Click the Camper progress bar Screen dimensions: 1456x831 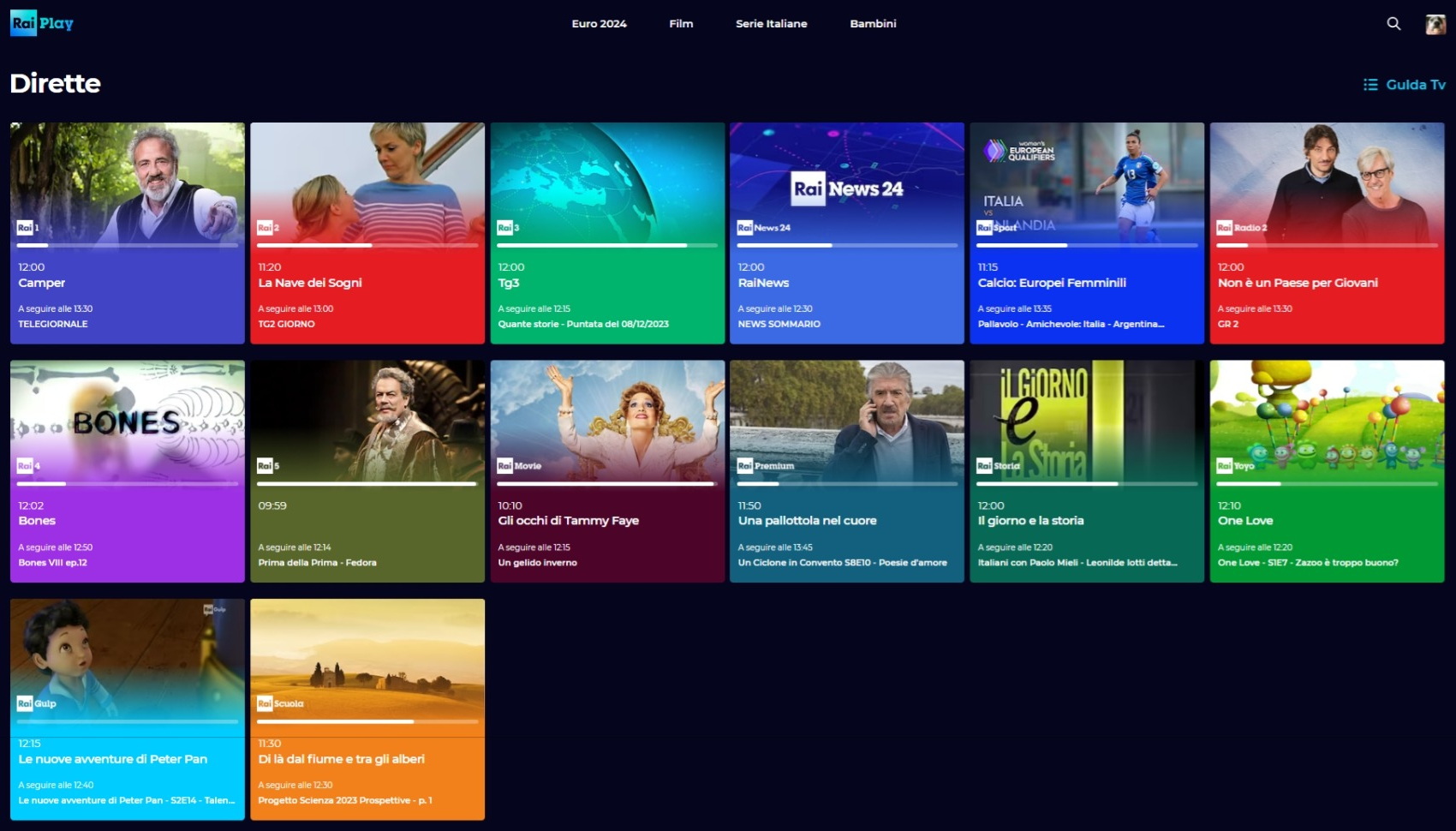click(x=128, y=245)
